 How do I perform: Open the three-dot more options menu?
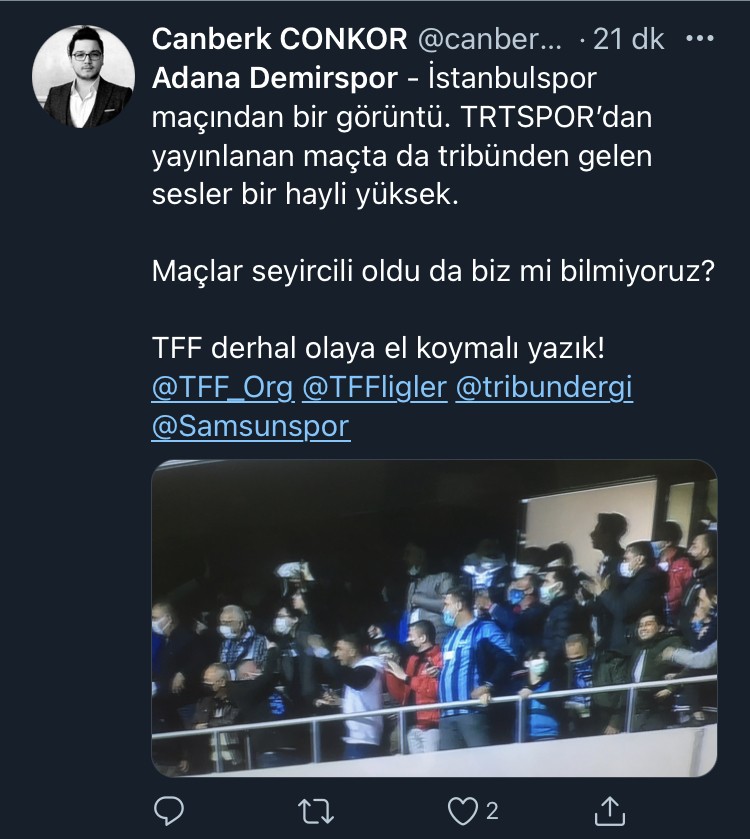(700, 39)
